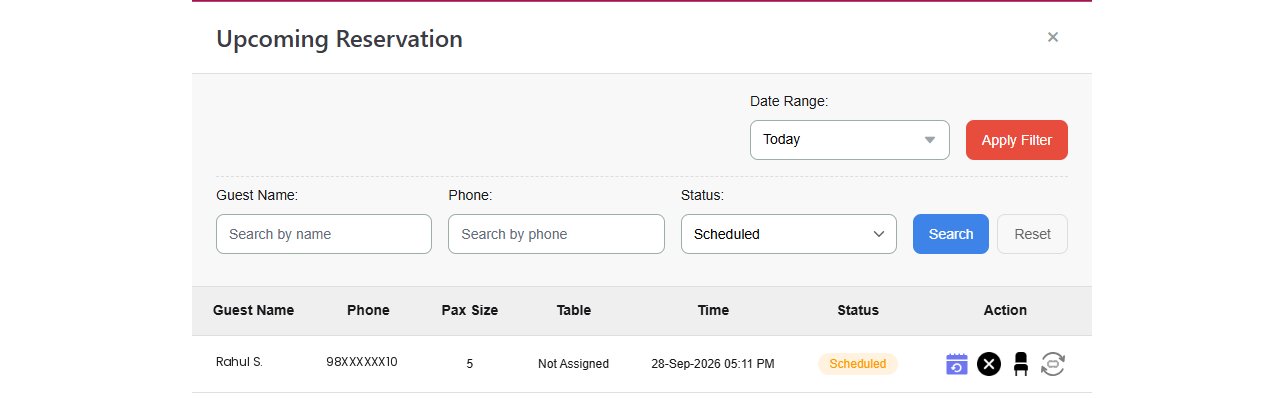Click the Phone: filter label

pos(470,195)
